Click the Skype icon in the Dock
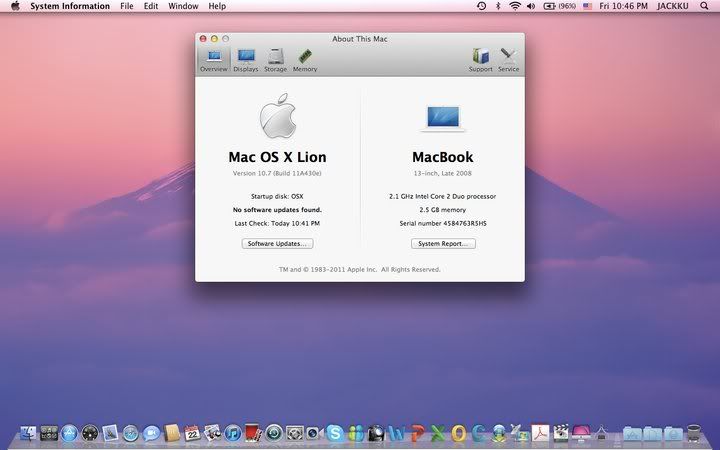This screenshot has height=450, width=720. click(334, 433)
